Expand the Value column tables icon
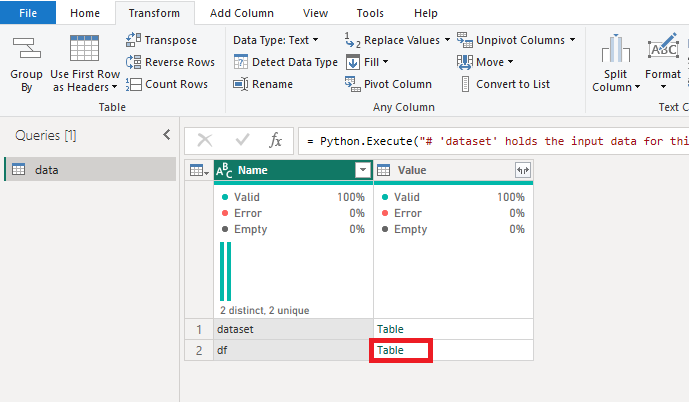Image resolution: width=691 pixels, height=405 pixels. click(x=521, y=170)
